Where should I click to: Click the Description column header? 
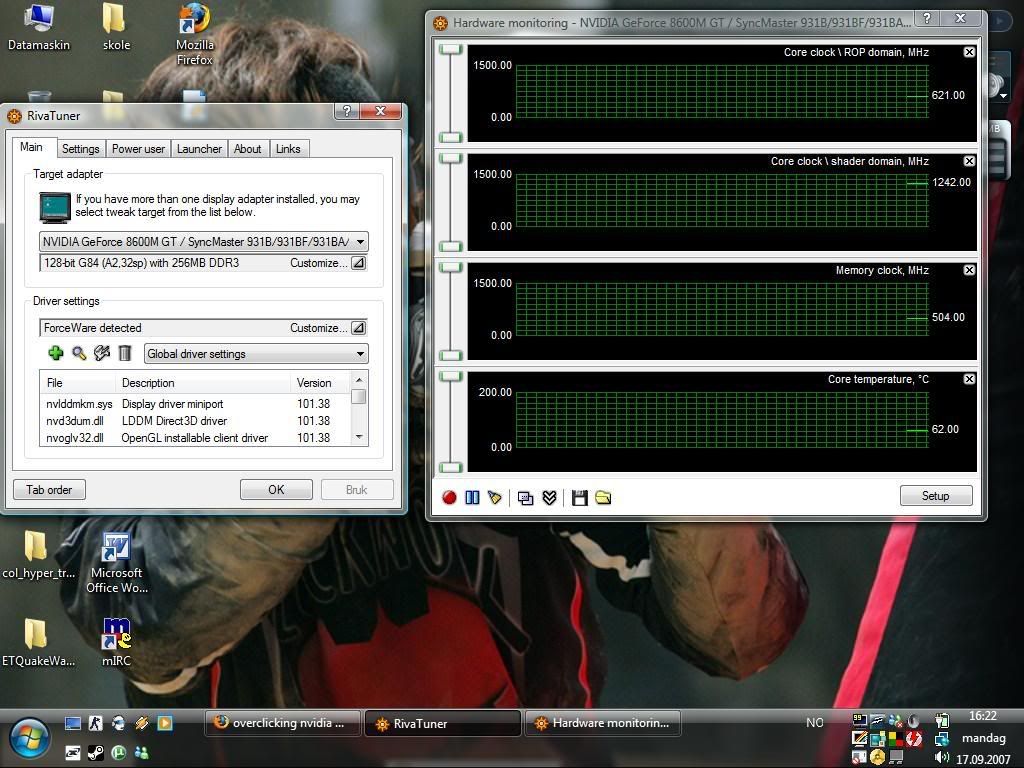[x=203, y=383]
